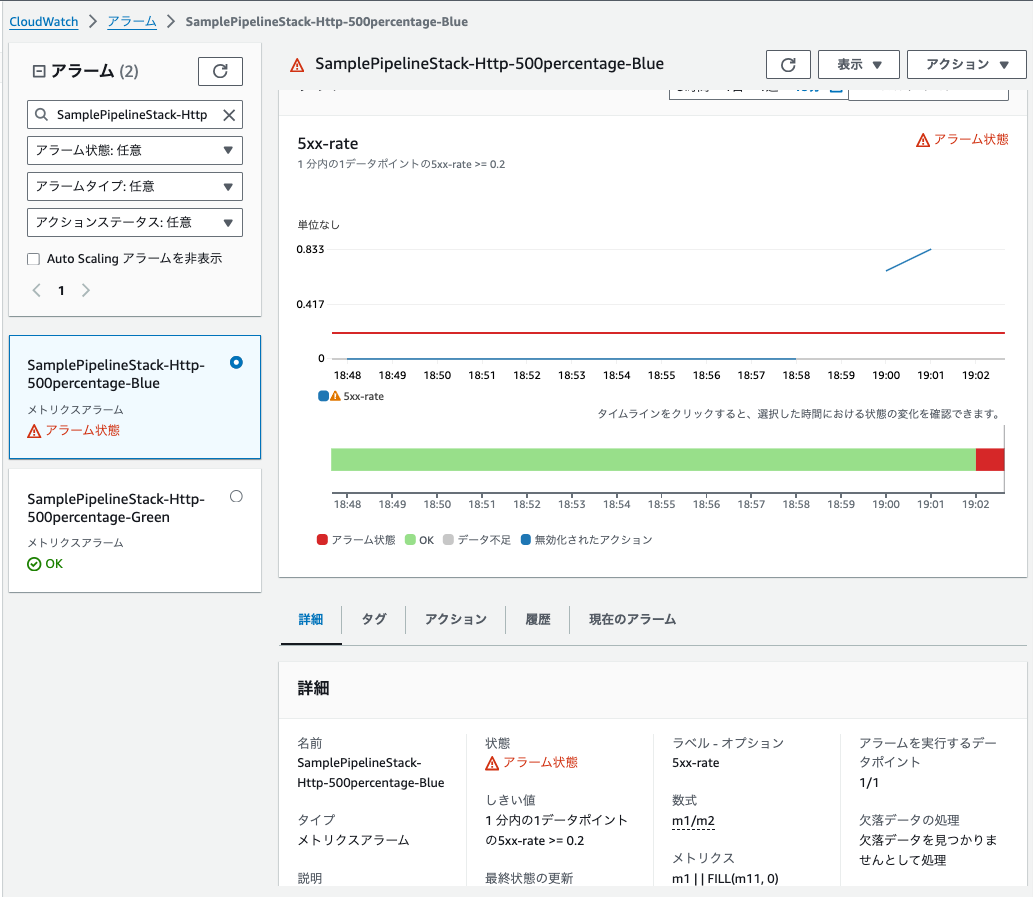Go to previous page of alarms

[37, 290]
